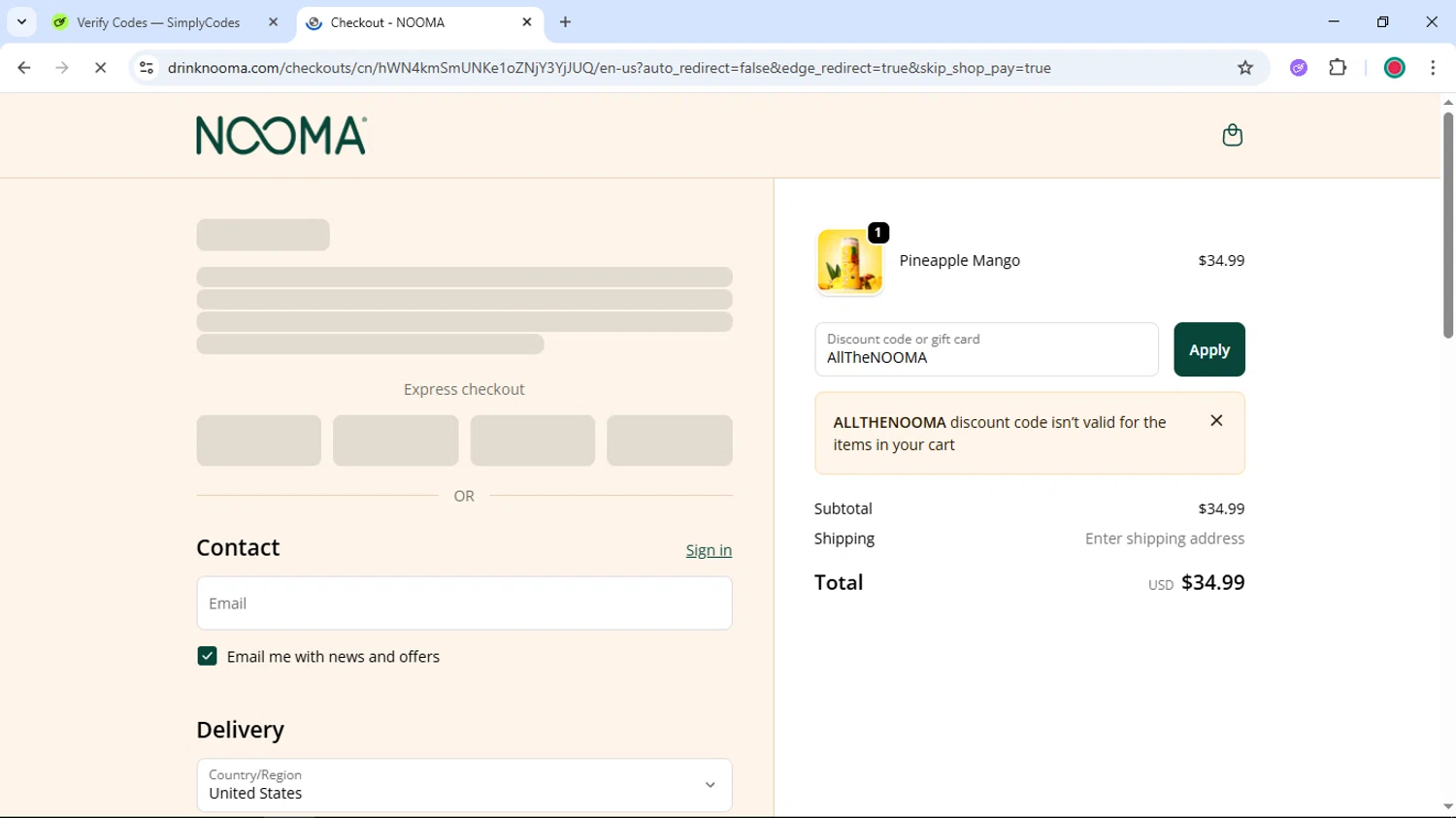Click the scrollbar up arrow

tap(1447, 102)
